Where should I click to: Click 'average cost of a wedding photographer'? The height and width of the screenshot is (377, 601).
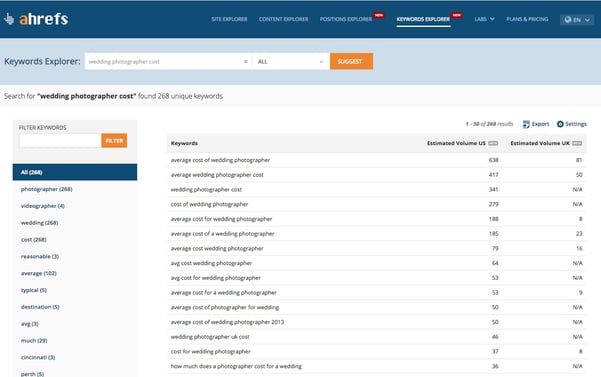tap(222, 234)
